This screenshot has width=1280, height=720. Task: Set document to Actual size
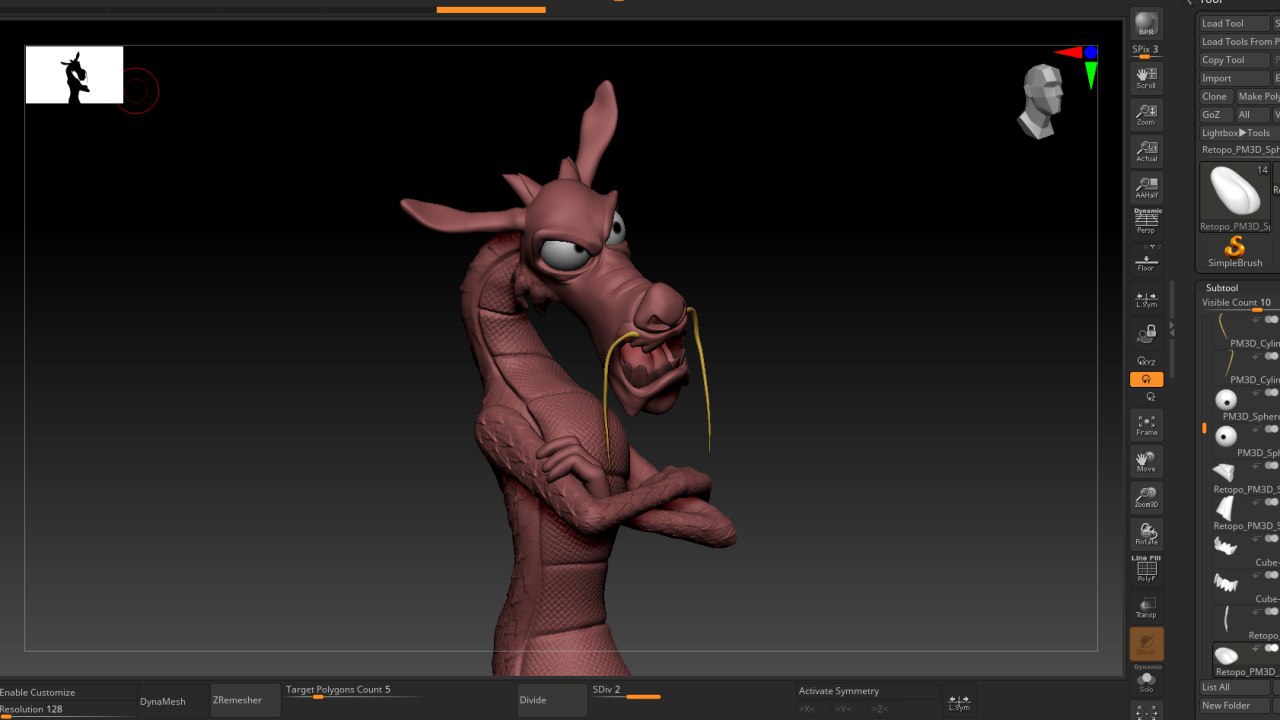coord(1146,151)
